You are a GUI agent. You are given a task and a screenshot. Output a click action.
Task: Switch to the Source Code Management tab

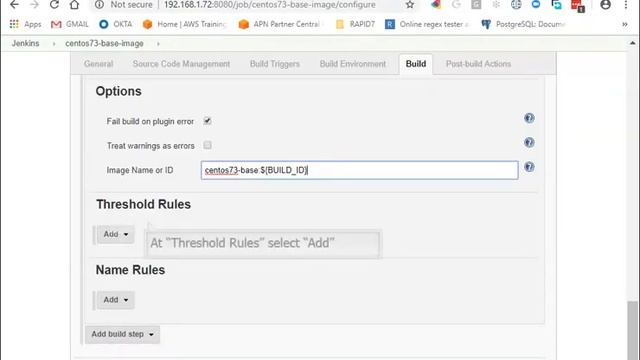[181, 64]
